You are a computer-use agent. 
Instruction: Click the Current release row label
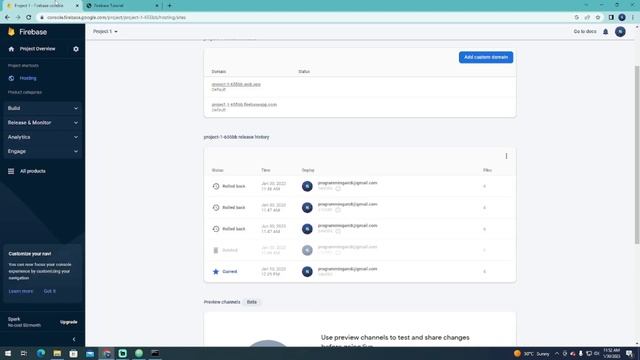pyautogui.click(x=230, y=271)
